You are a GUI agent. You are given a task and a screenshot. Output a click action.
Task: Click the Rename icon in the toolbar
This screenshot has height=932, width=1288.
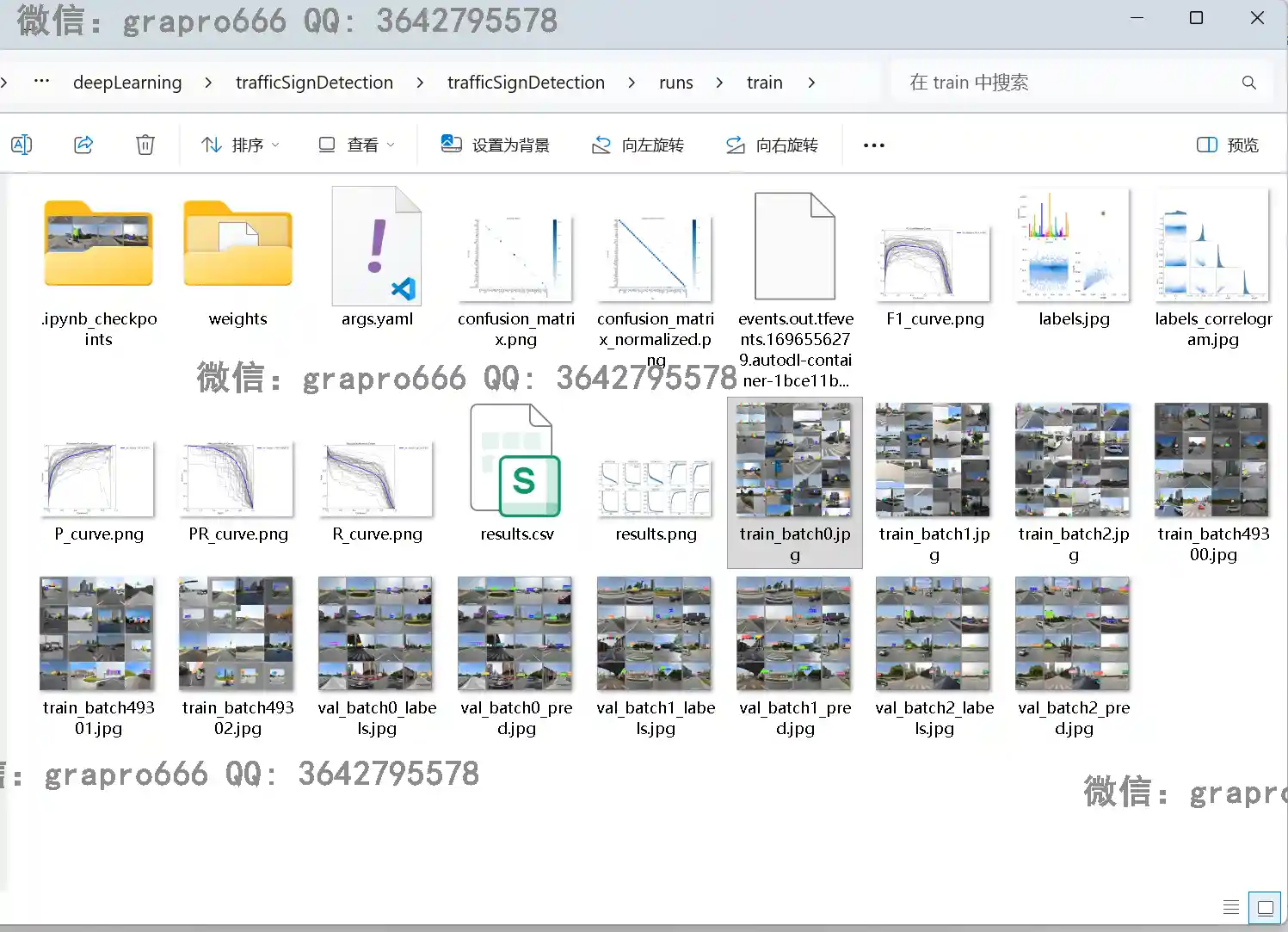[x=22, y=145]
